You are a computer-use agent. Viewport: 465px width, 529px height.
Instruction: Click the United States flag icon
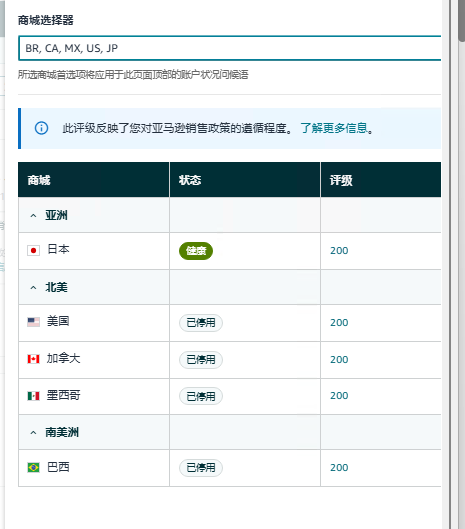point(33,322)
